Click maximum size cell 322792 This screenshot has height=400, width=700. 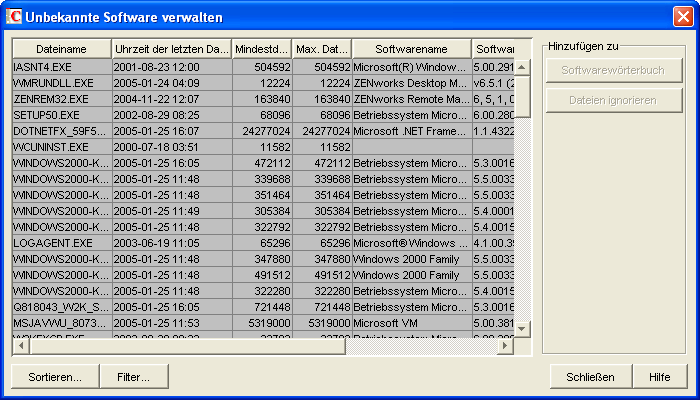322,227
